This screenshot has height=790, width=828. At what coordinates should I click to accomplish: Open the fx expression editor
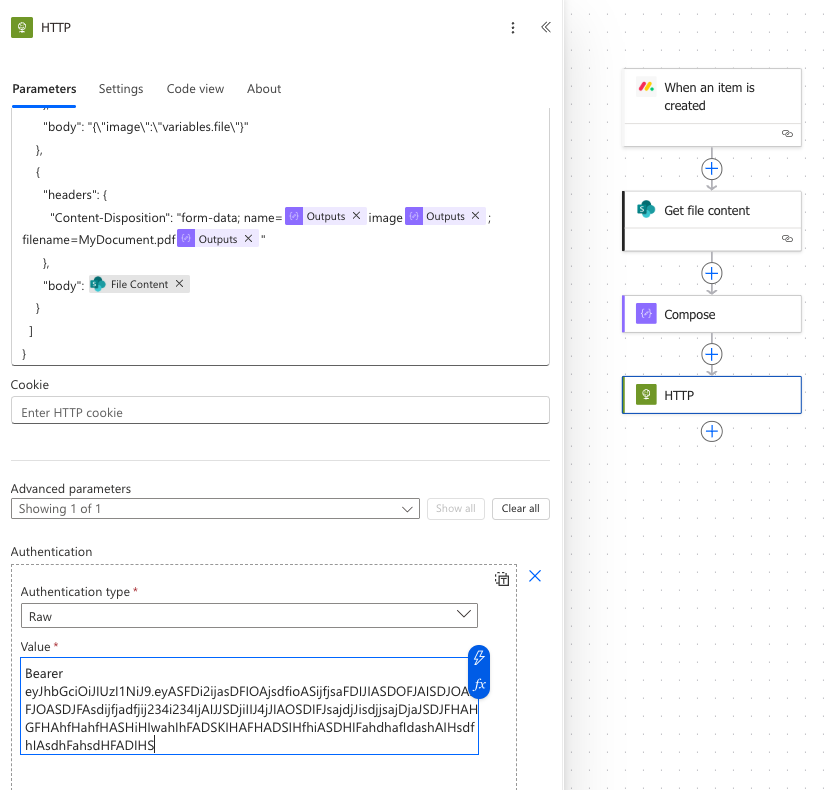(479, 685)
